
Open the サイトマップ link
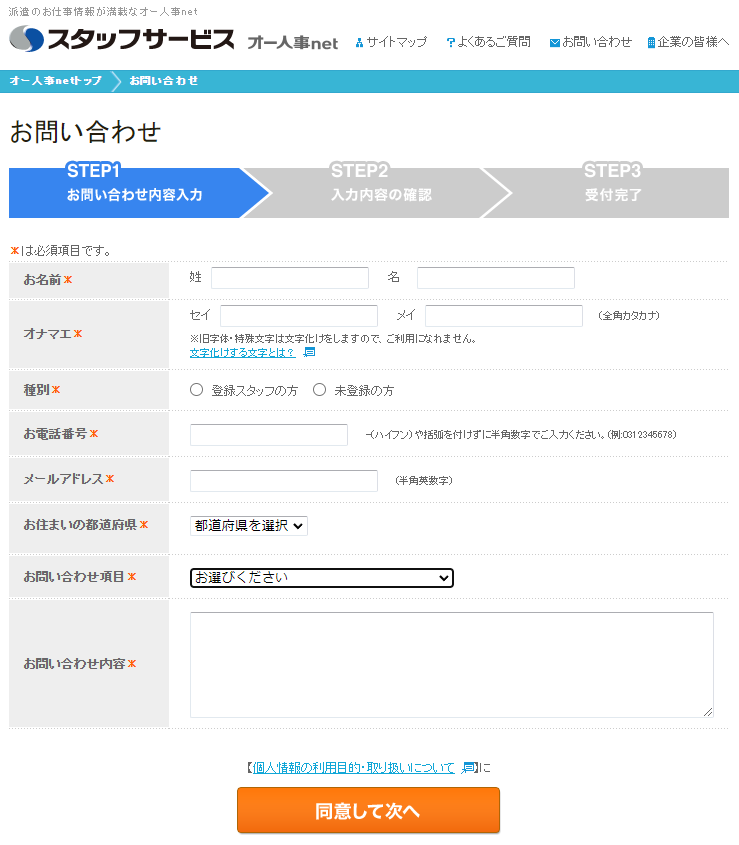pyautogui.click(x=396, y=42)
